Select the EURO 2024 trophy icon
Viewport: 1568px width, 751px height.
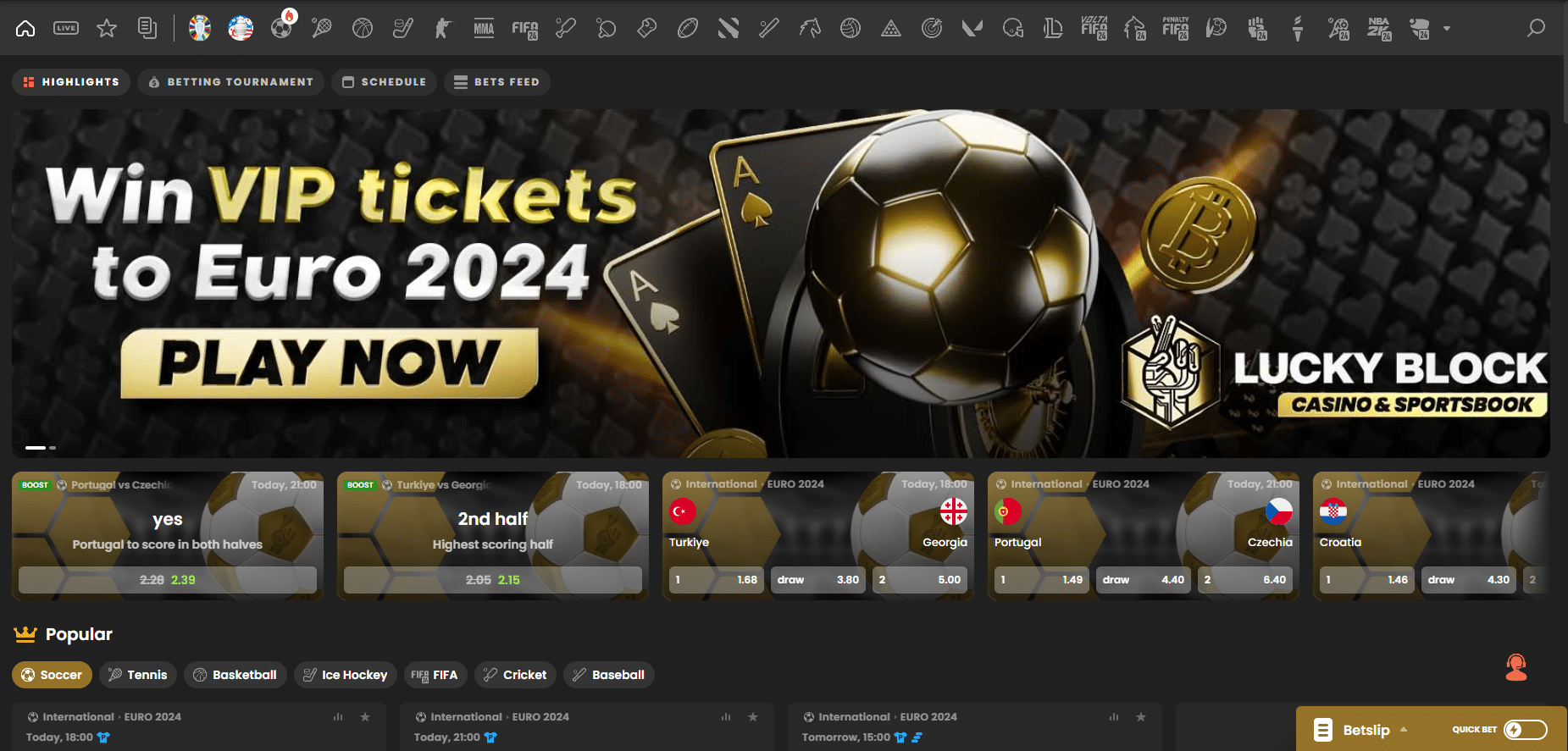(200, 28)
